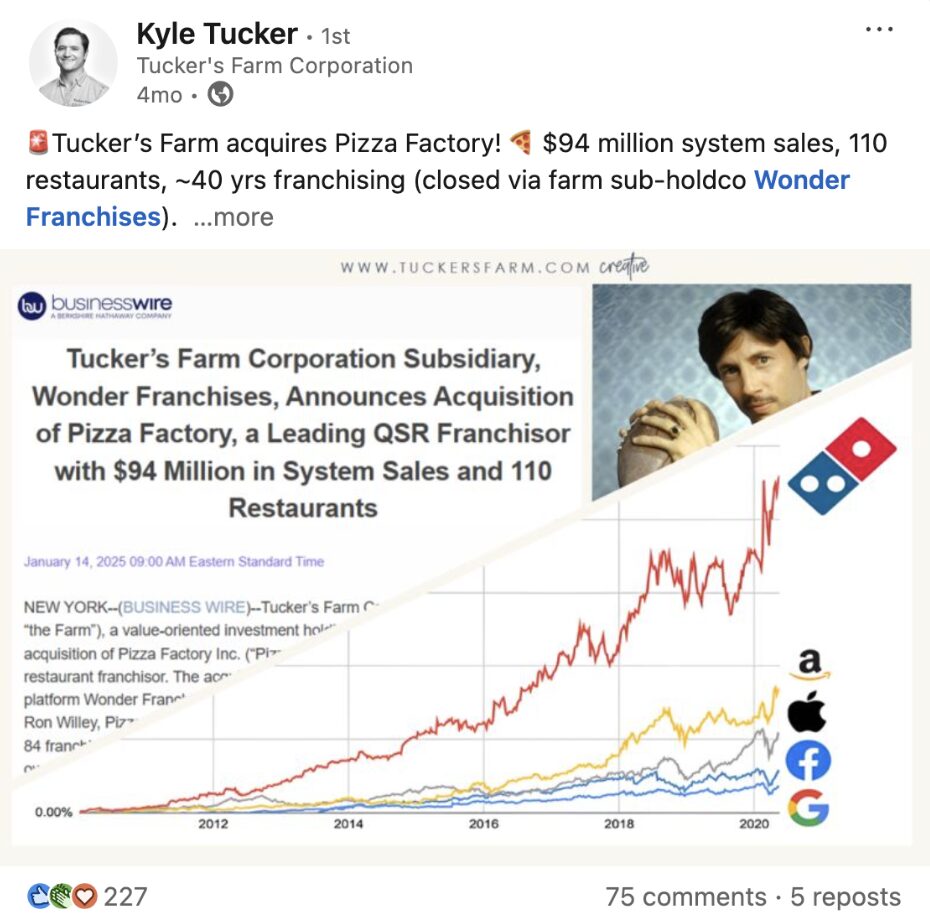Click the reaction emoji icons cluster
Screen dimensions: 930x924
62,896
